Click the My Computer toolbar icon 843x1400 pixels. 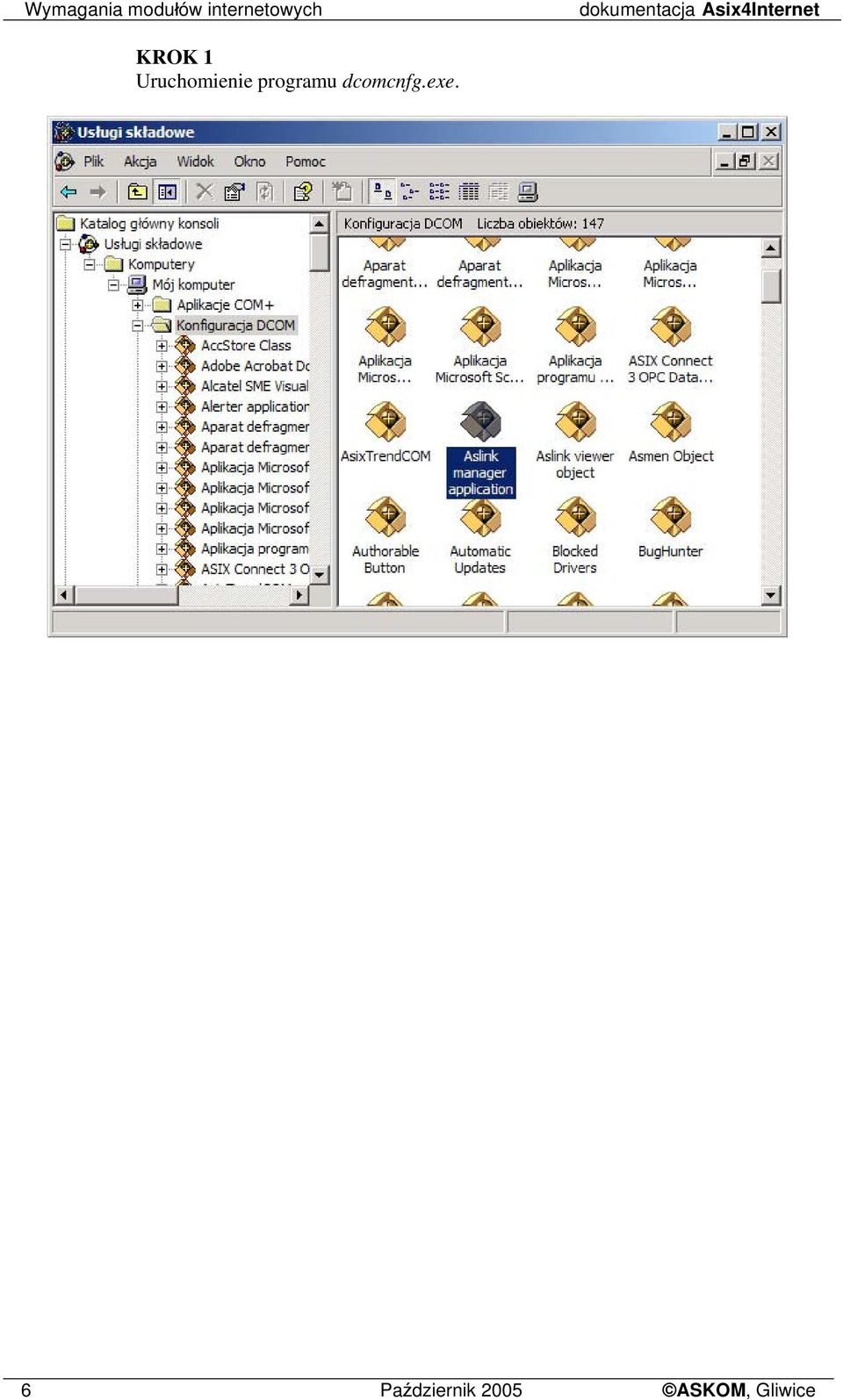529,191
